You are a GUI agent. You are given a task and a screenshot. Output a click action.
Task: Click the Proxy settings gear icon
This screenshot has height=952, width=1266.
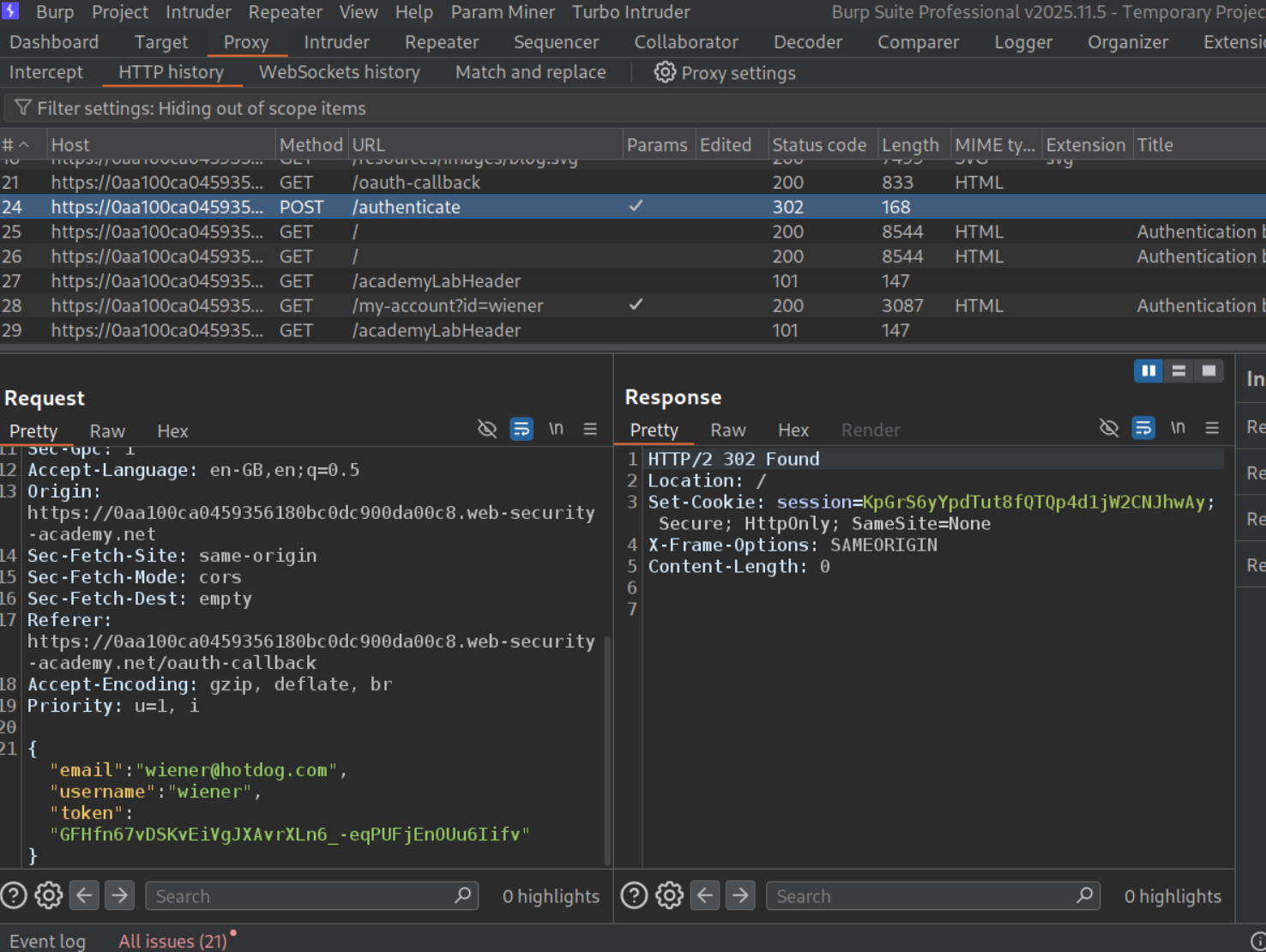coord(664,73)
